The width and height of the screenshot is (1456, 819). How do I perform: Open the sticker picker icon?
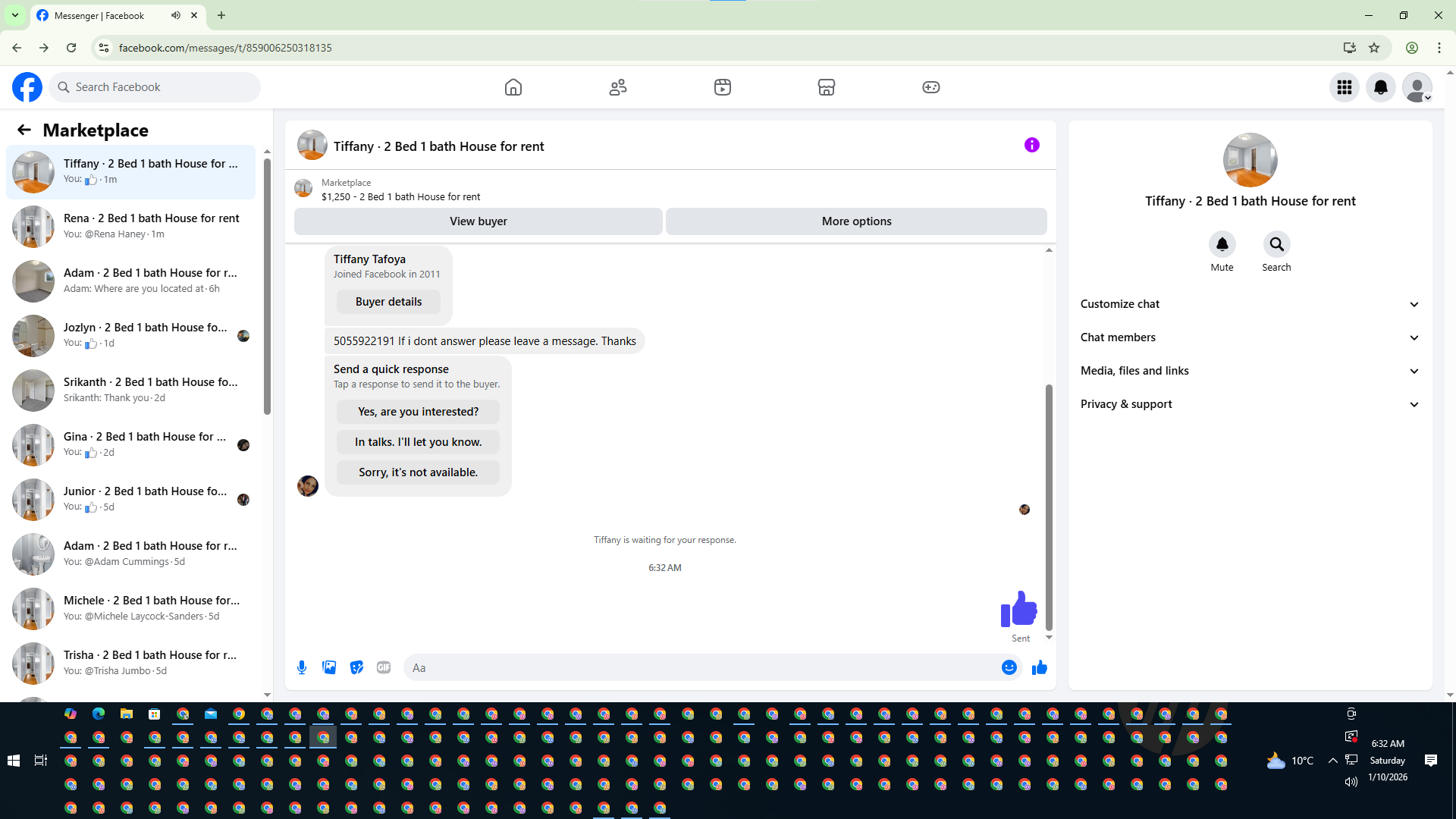click(356, 667)
